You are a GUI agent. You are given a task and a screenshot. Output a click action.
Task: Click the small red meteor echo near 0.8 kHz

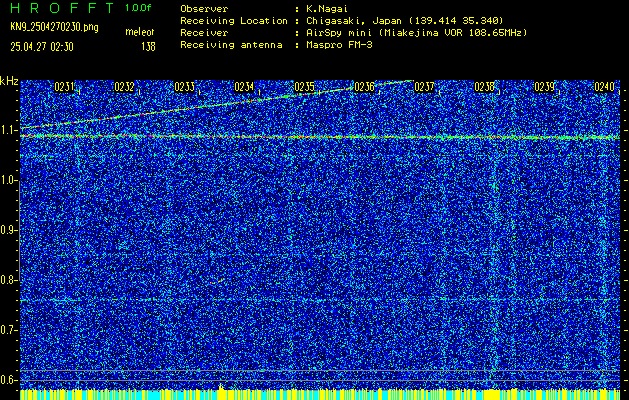pos(216,281)
